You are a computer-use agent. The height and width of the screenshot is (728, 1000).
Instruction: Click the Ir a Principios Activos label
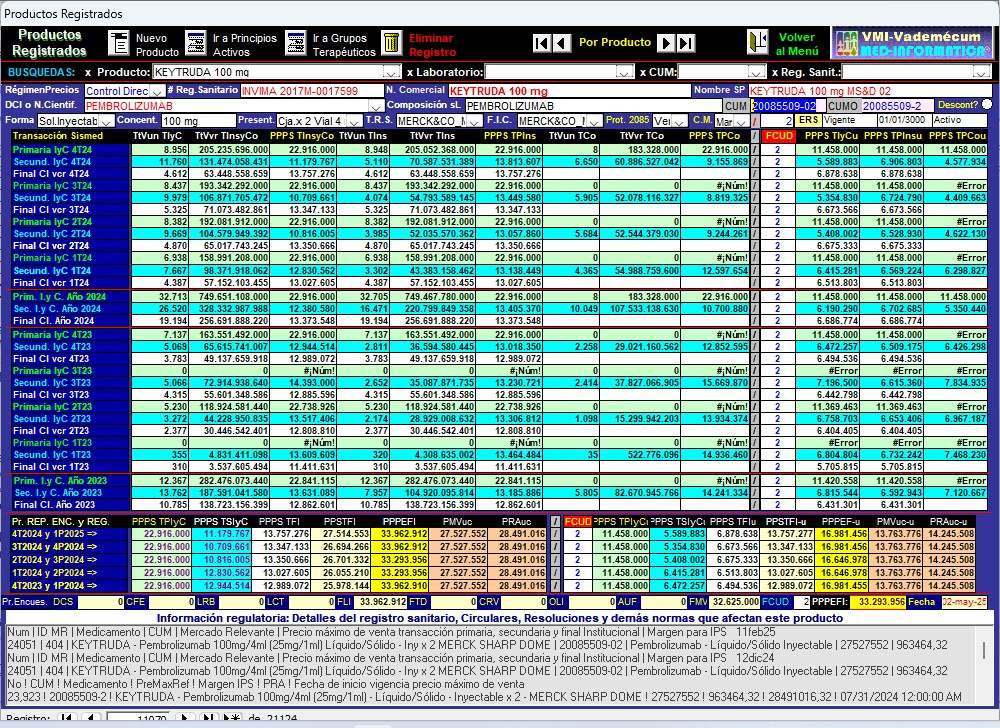[244, 45]
